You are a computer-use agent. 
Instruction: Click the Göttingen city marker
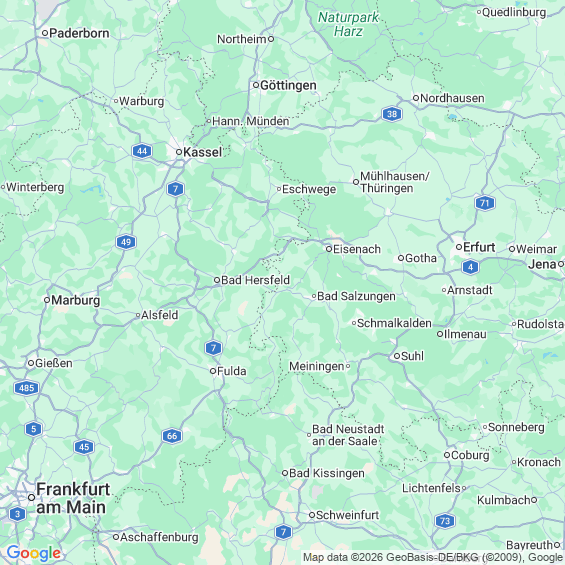click(256, 85)
